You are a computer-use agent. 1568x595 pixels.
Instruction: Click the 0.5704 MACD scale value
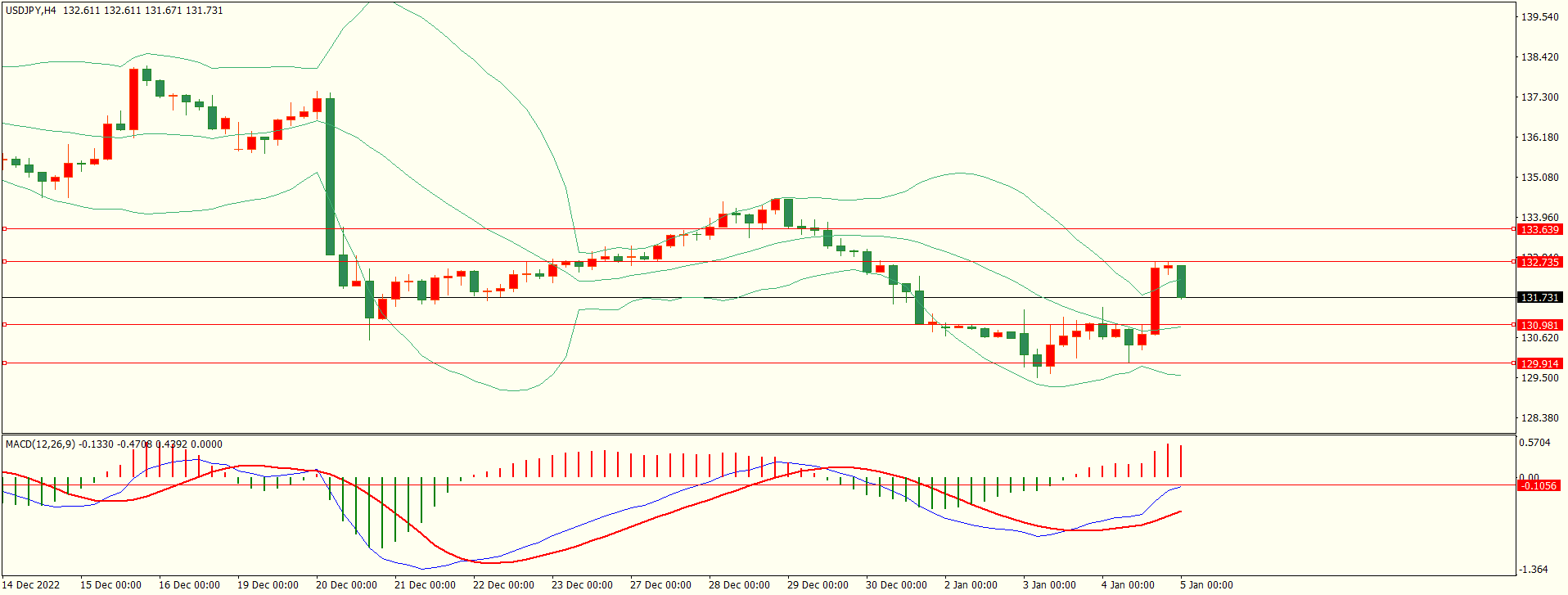click(x=1534, y=443)
